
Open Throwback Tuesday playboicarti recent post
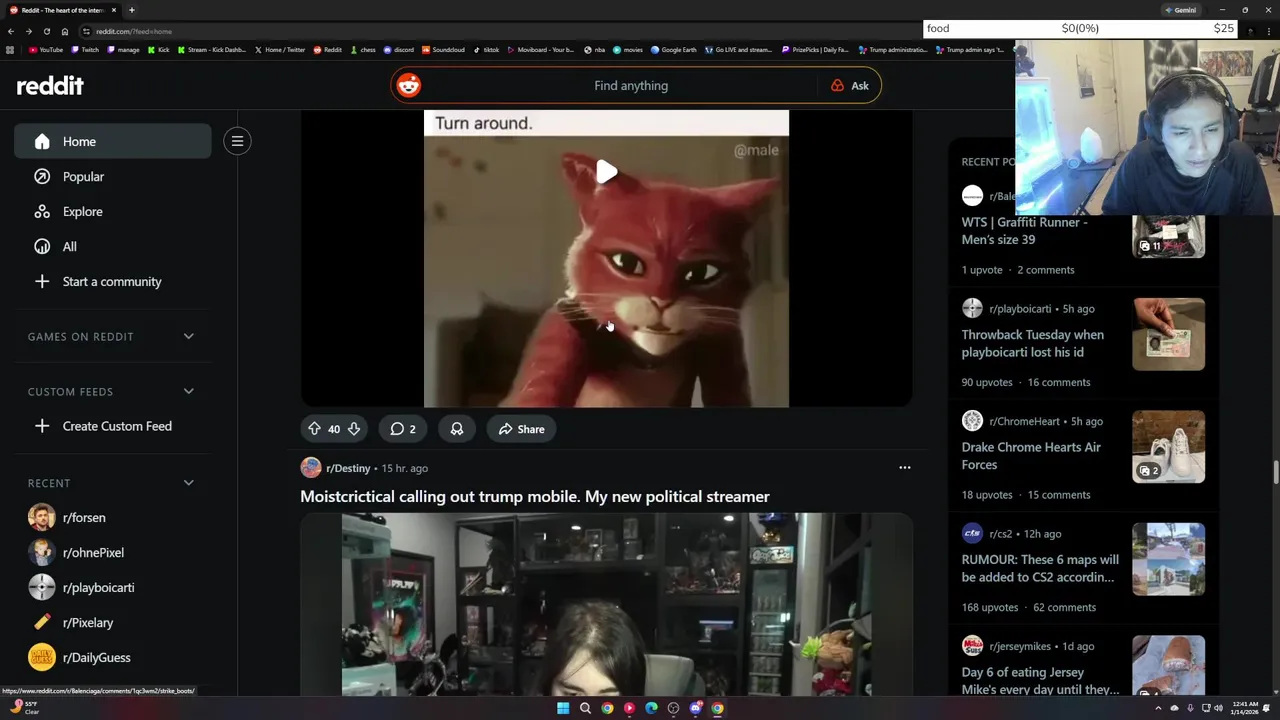click(x=1032, y=343)
